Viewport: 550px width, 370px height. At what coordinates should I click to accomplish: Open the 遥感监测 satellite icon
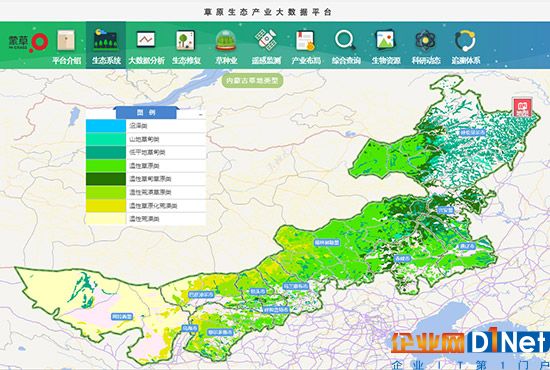click(266, 39)
